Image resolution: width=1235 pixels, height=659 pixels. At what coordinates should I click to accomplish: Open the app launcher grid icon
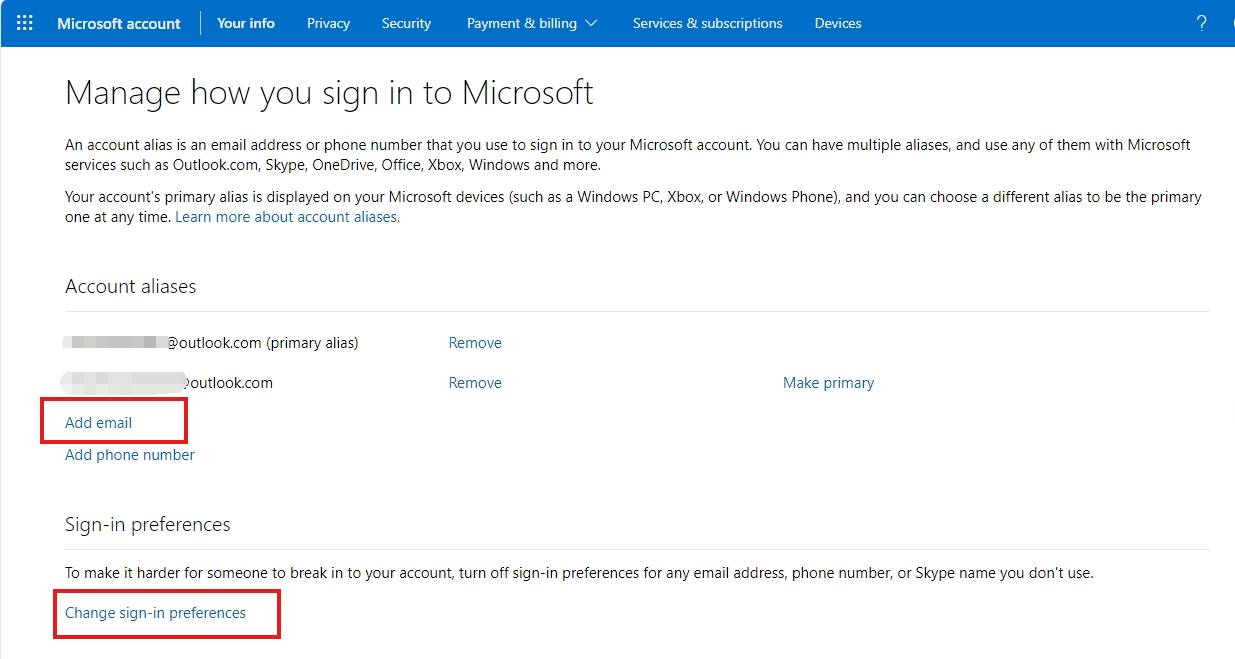(x=25, y=23)
